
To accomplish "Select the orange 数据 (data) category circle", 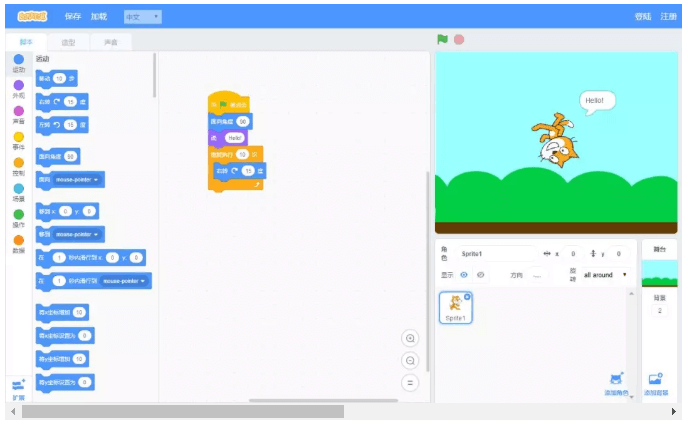I will pyautogui.click(x=18, y=241).
